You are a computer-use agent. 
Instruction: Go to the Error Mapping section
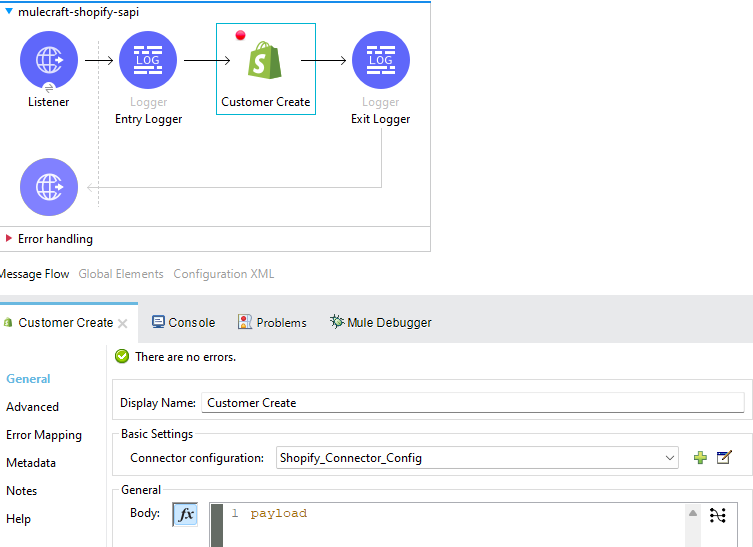click(x=44, y=435)
